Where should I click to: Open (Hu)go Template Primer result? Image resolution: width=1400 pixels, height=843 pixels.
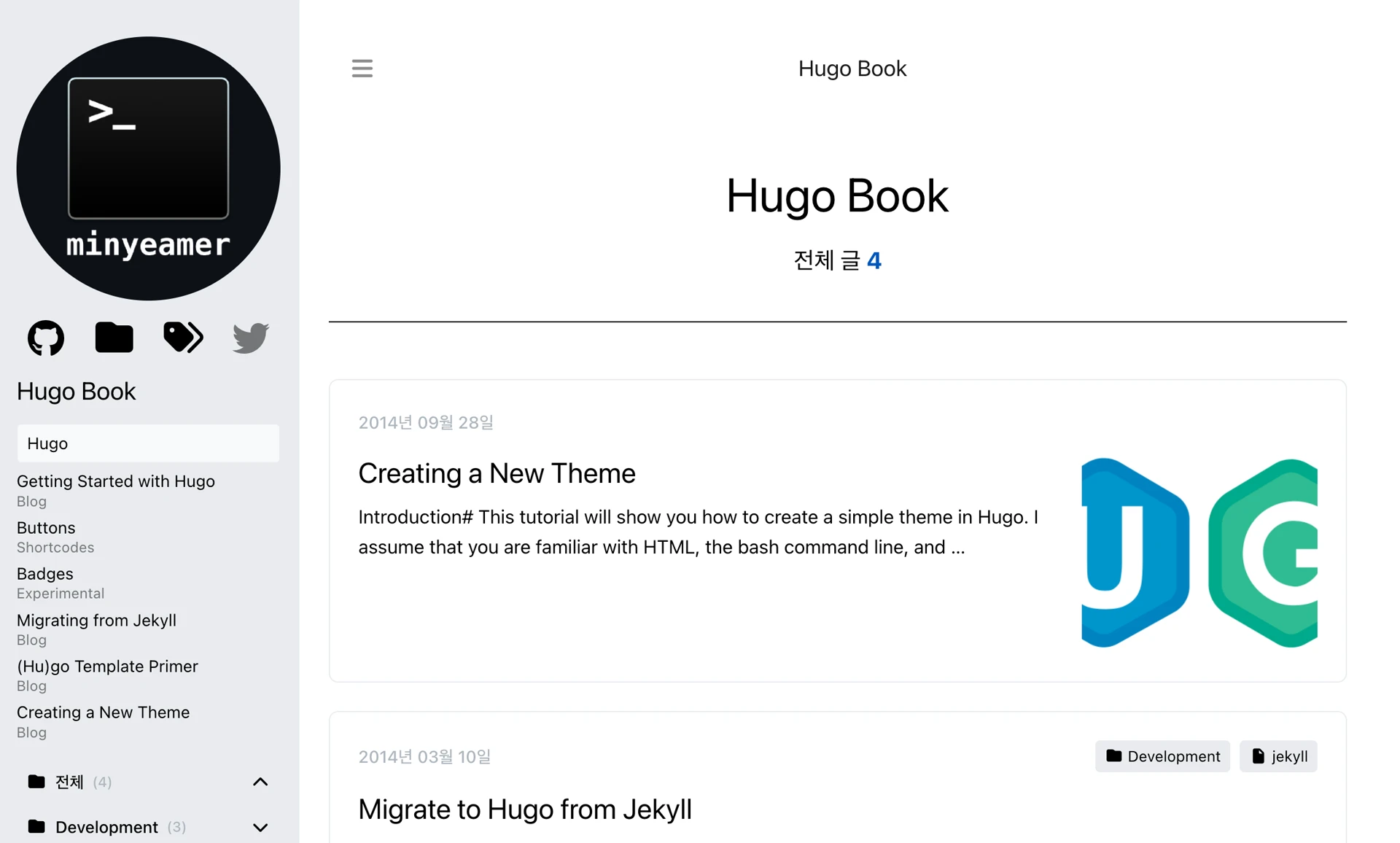(107, 667)
